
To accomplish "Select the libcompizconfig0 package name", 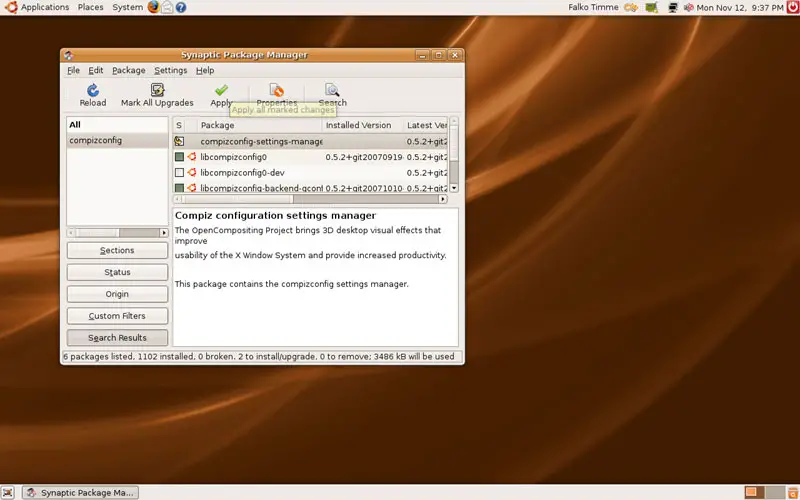I will point(233,157).
